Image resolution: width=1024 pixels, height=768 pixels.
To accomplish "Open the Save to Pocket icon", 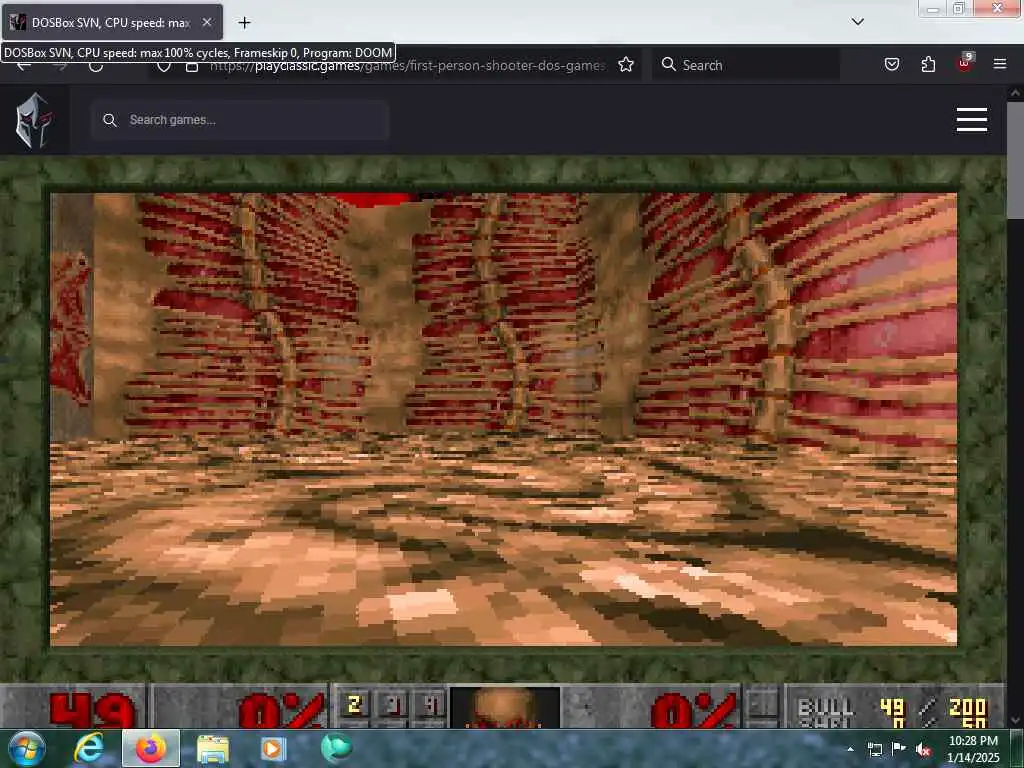I will (x=892, y=65).
